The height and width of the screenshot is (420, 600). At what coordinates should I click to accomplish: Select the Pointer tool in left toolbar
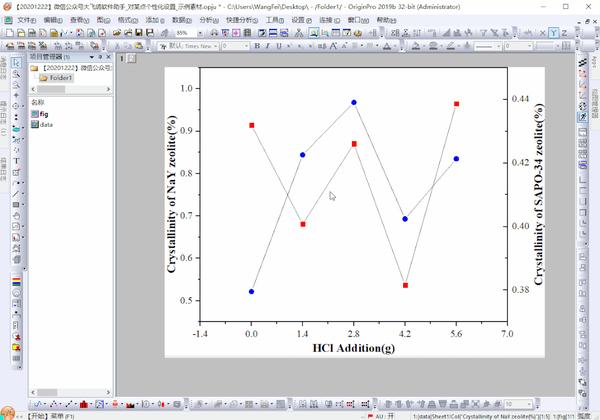pyautogui.click(x=16, y=63)
